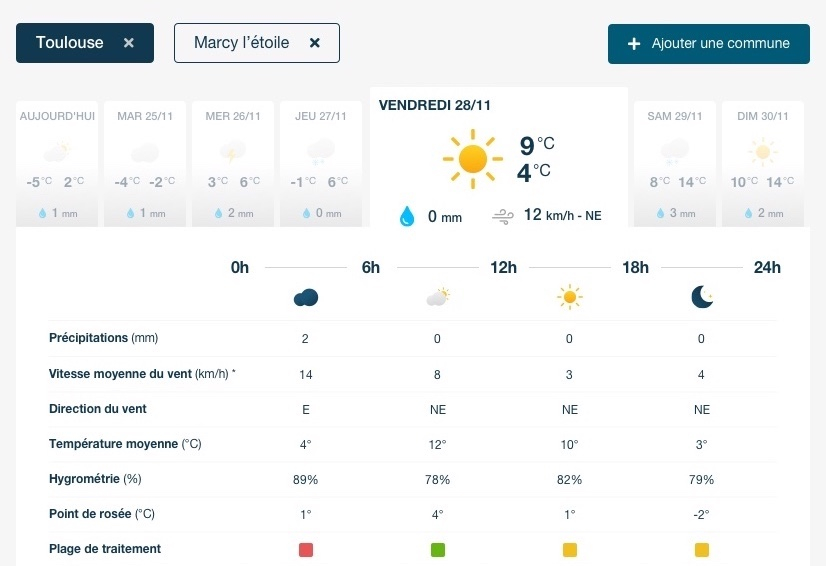The height and width of the screenshot is (566, 826).
Task: Open the DIM 30/11 sunny card
Action: coord(762,164)
